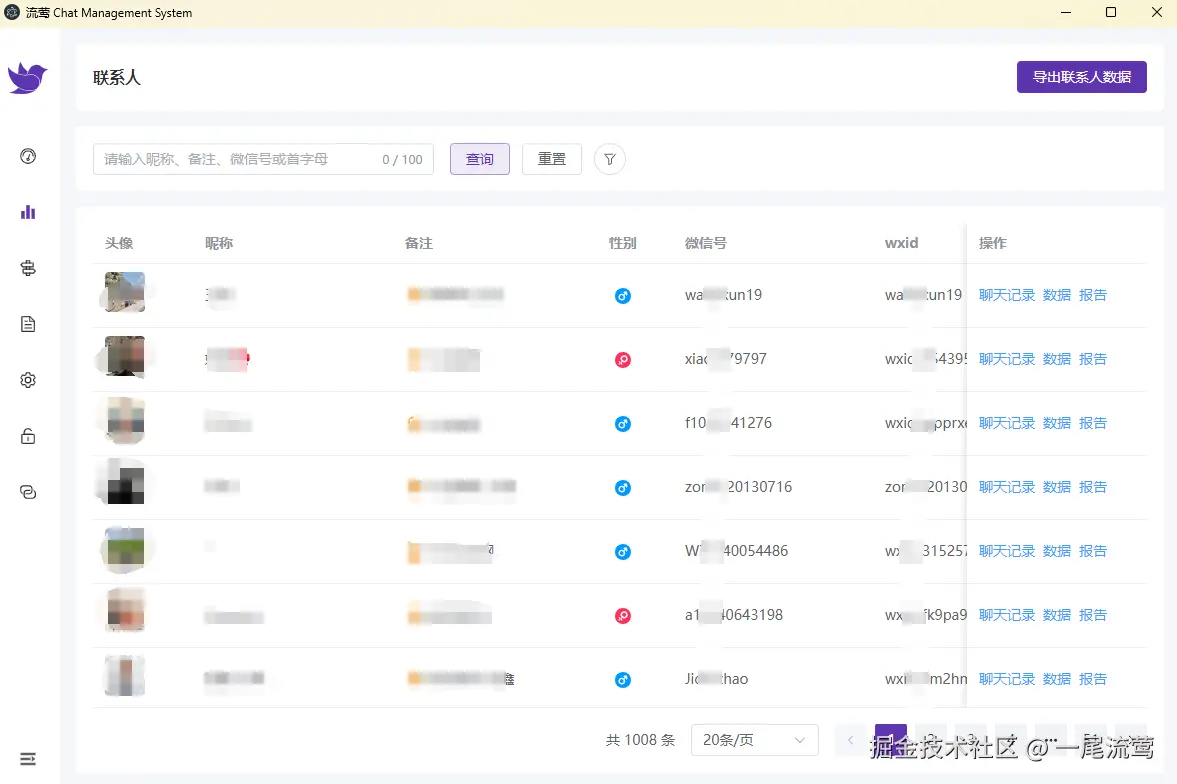This screenshot has width=1177, height=784.
Task: Open the dashboard gauge icon in sidebar
Action: click(x=28, y=156)
